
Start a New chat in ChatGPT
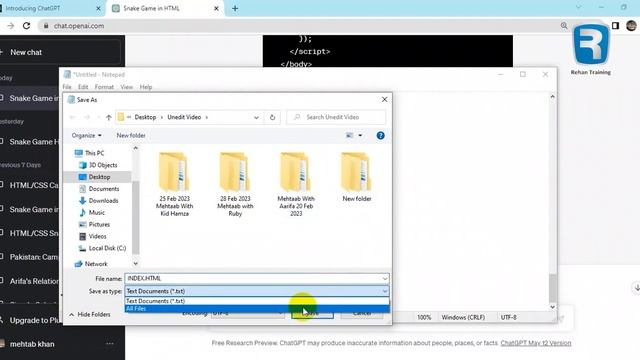pyautogui.click(x=60, y=52)
